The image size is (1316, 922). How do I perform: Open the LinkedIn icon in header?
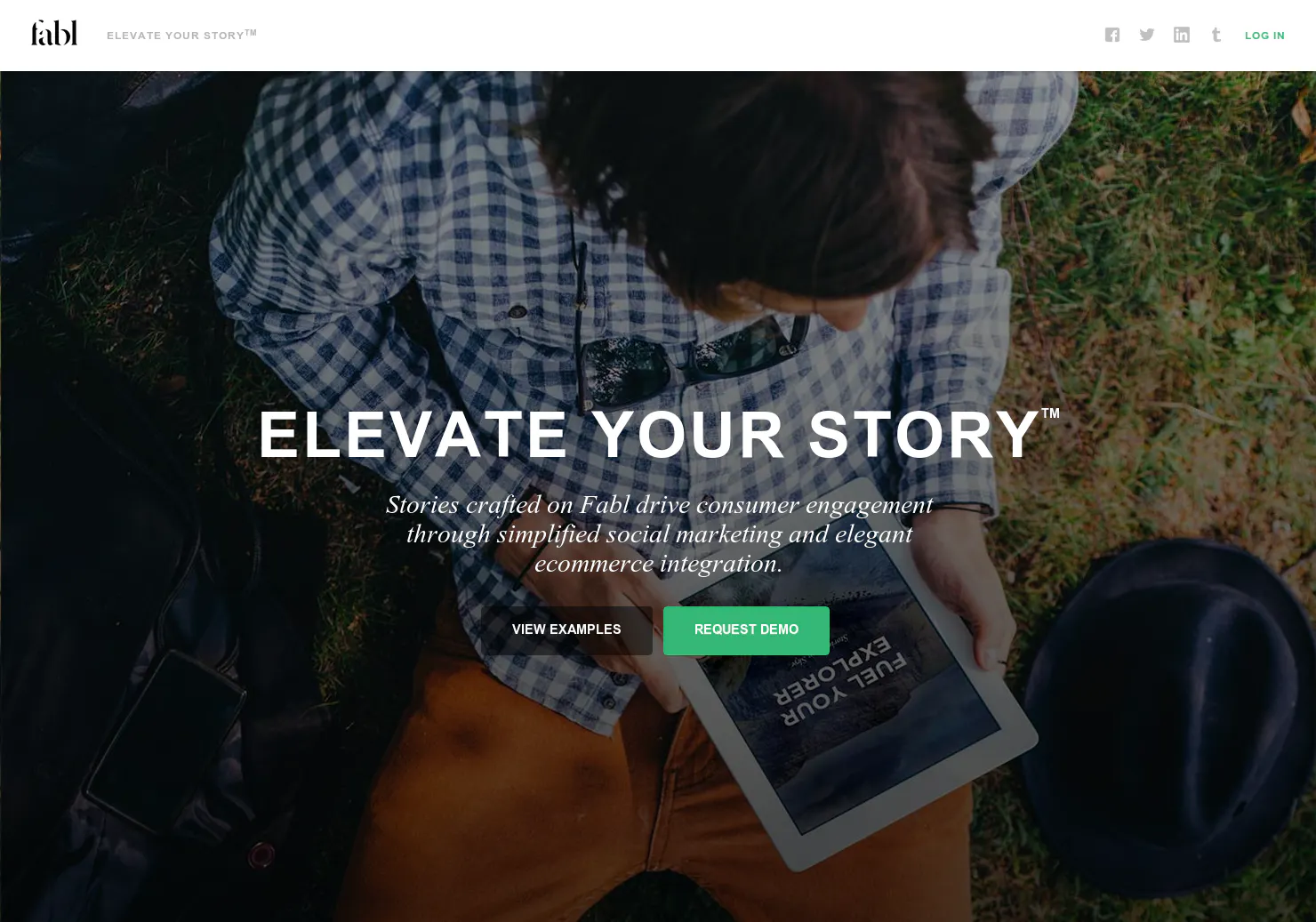(x=1181, y=35)
